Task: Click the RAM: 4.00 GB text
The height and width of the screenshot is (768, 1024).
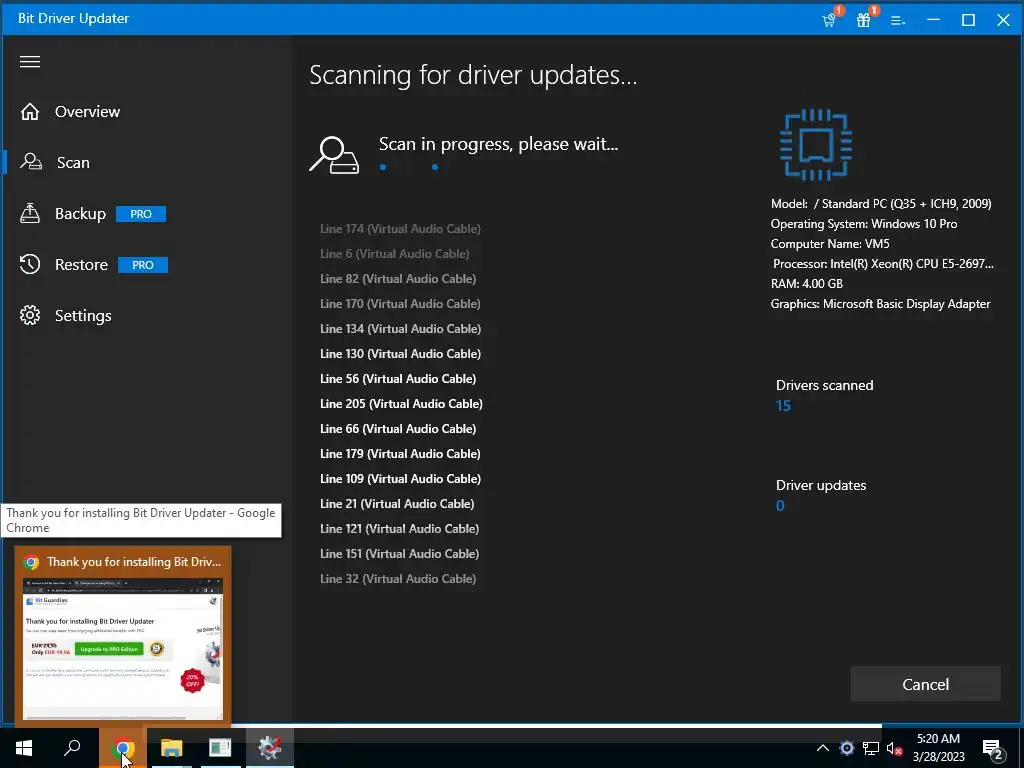Action: tap(807, 283)
